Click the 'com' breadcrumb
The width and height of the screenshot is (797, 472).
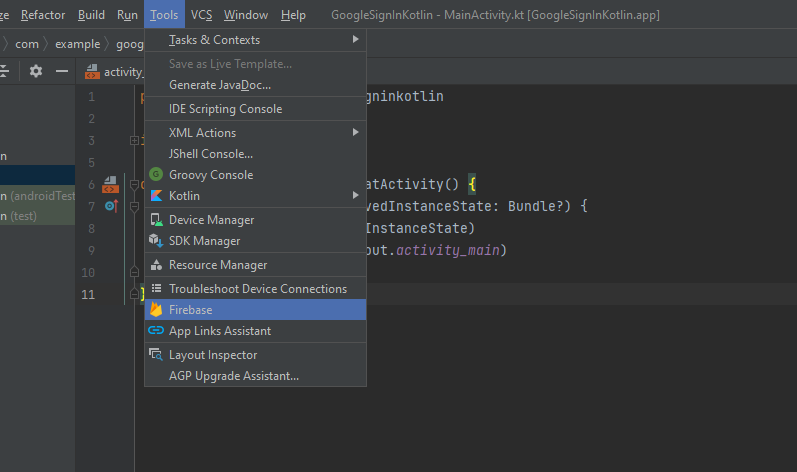[27, 44]
